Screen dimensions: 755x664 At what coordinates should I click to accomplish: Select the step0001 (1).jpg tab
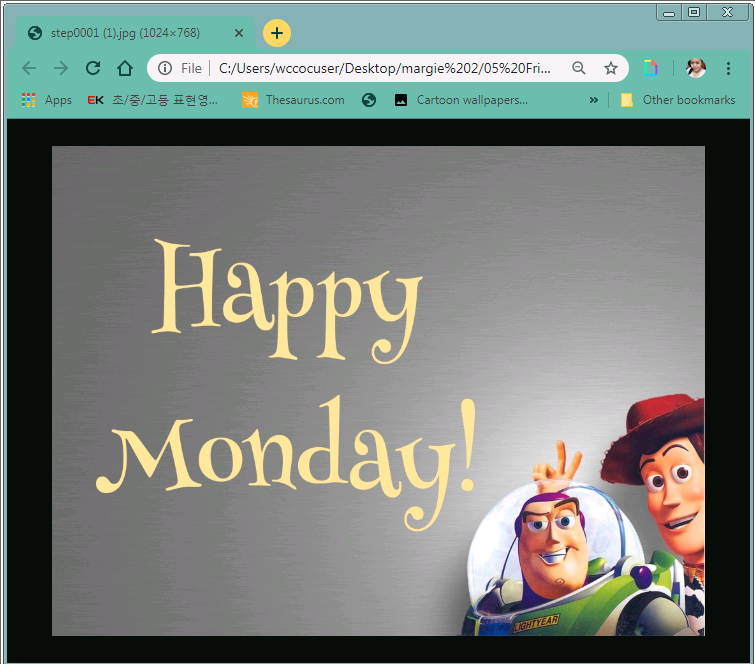pos(135,33)
